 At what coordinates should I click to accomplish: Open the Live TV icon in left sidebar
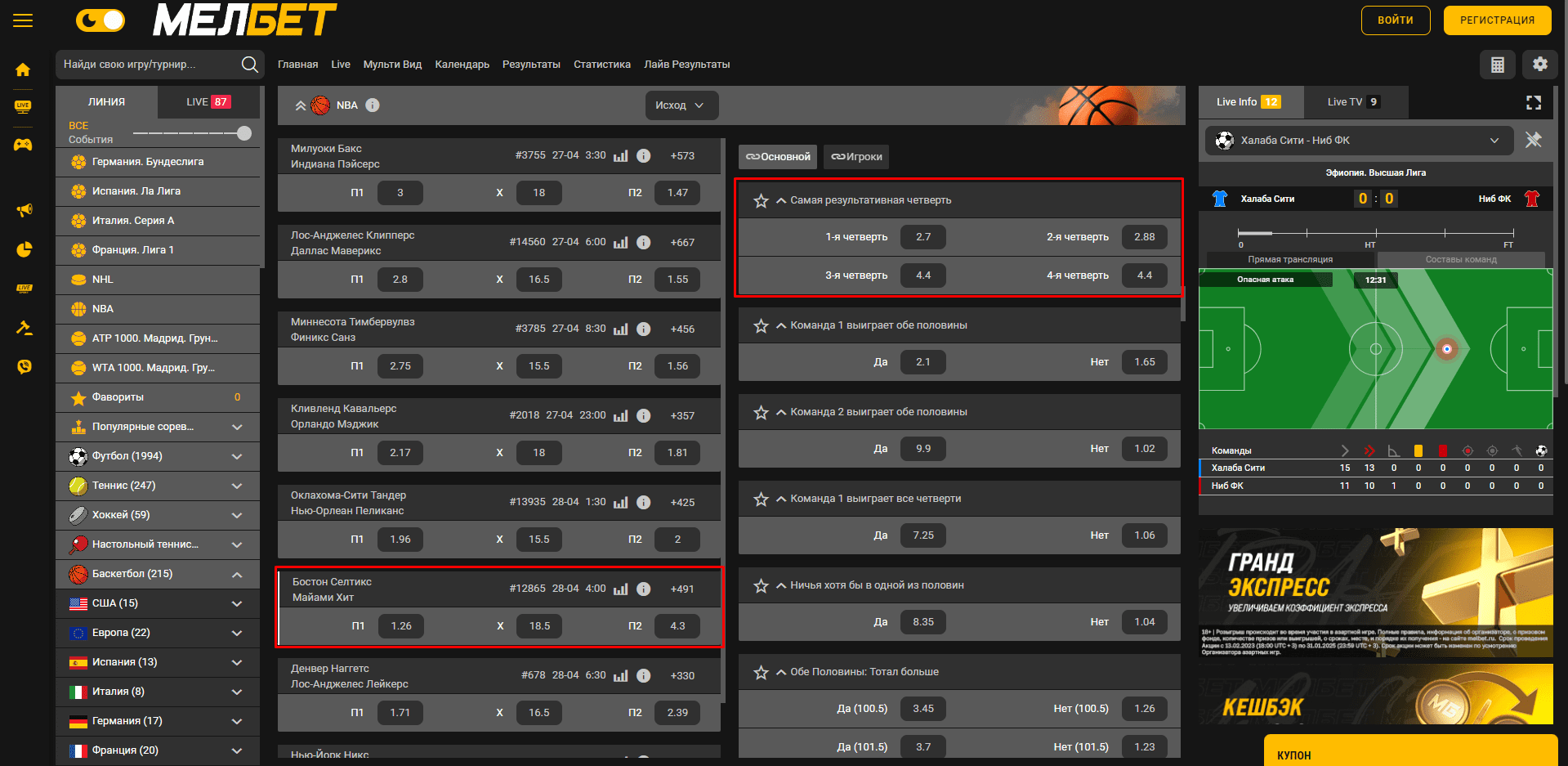[x=23, y=106]
